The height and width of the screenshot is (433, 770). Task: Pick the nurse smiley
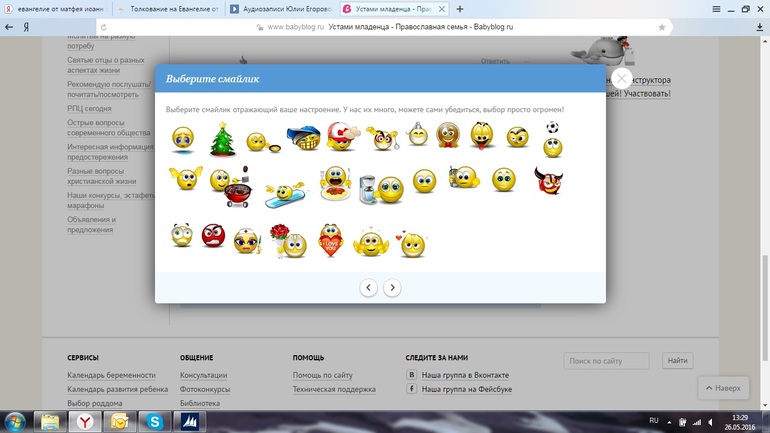click(x=246, y=240)
